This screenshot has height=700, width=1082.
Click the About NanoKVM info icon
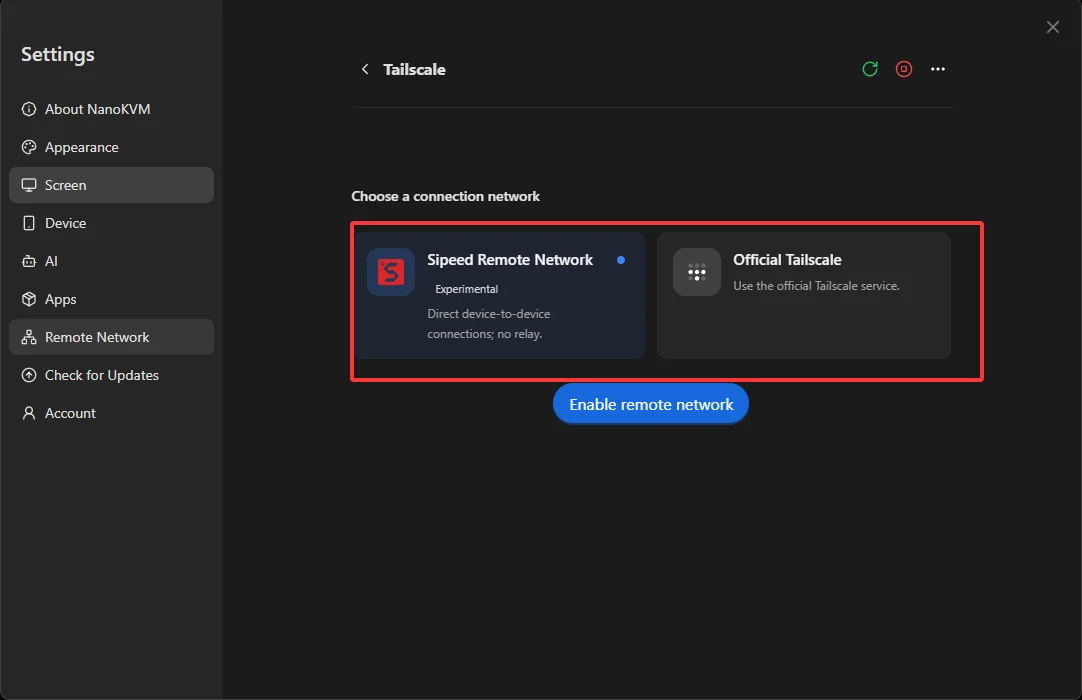[x=29, y=109]
